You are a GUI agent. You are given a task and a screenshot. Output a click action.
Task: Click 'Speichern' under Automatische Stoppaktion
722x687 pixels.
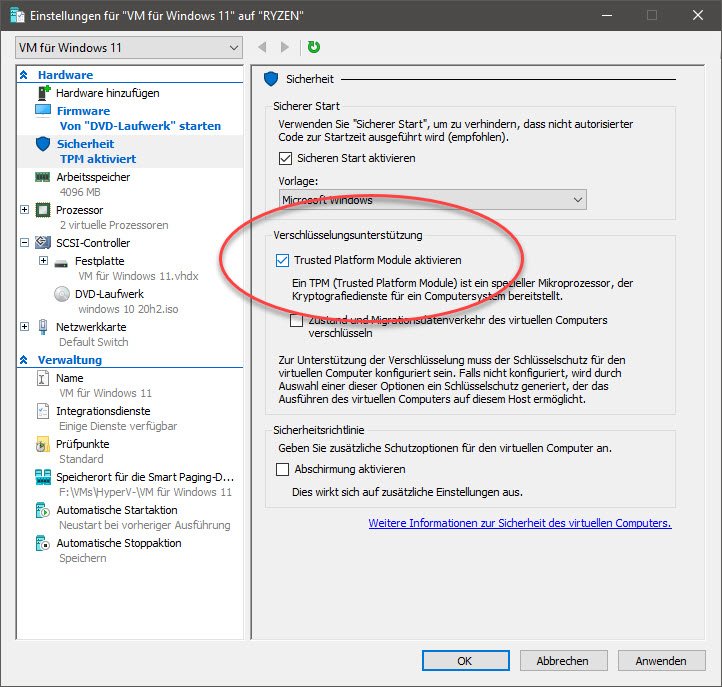(83, 558)
